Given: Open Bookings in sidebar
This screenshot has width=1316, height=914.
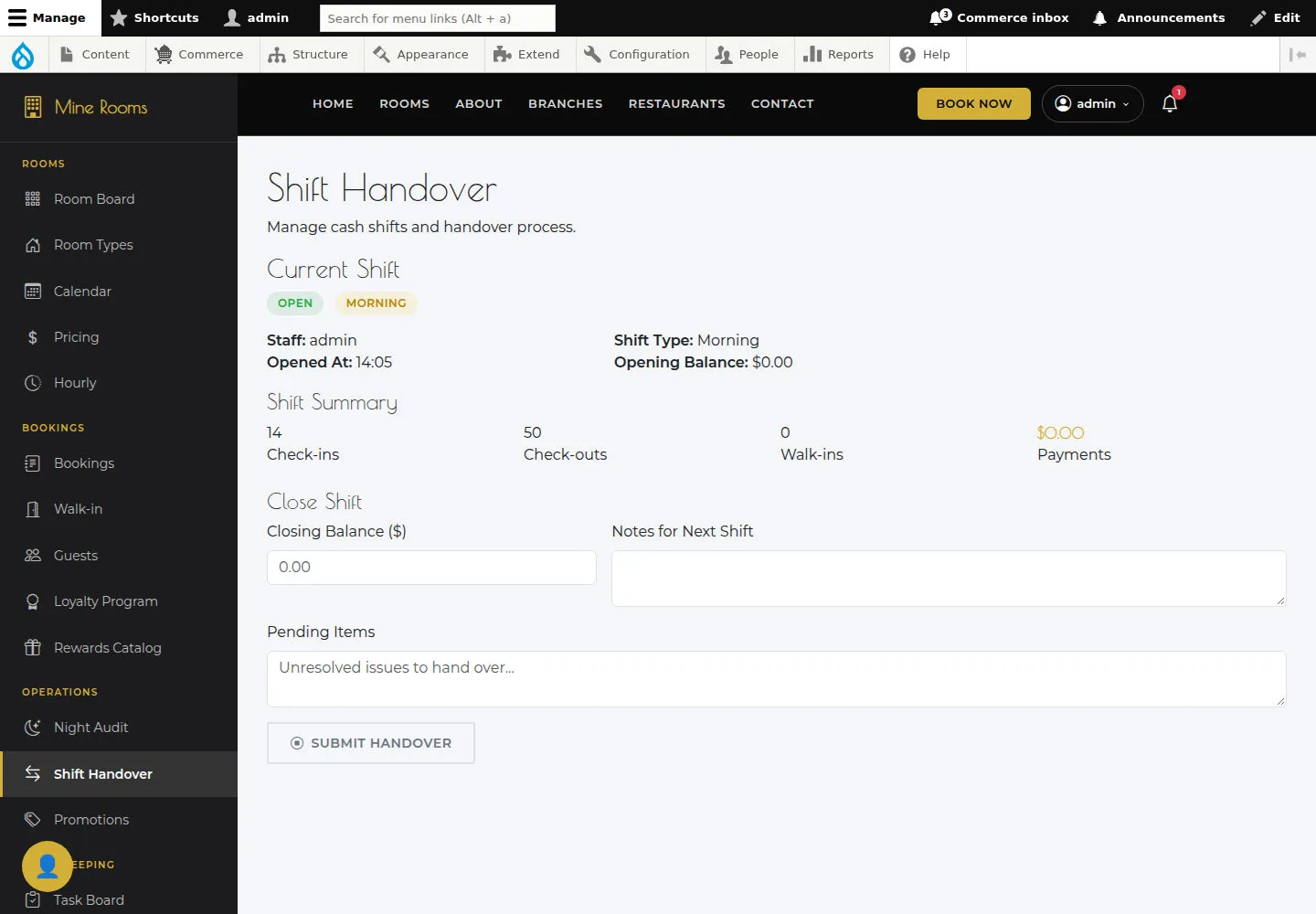Looking at the screenshot, I should coord(119,463).
